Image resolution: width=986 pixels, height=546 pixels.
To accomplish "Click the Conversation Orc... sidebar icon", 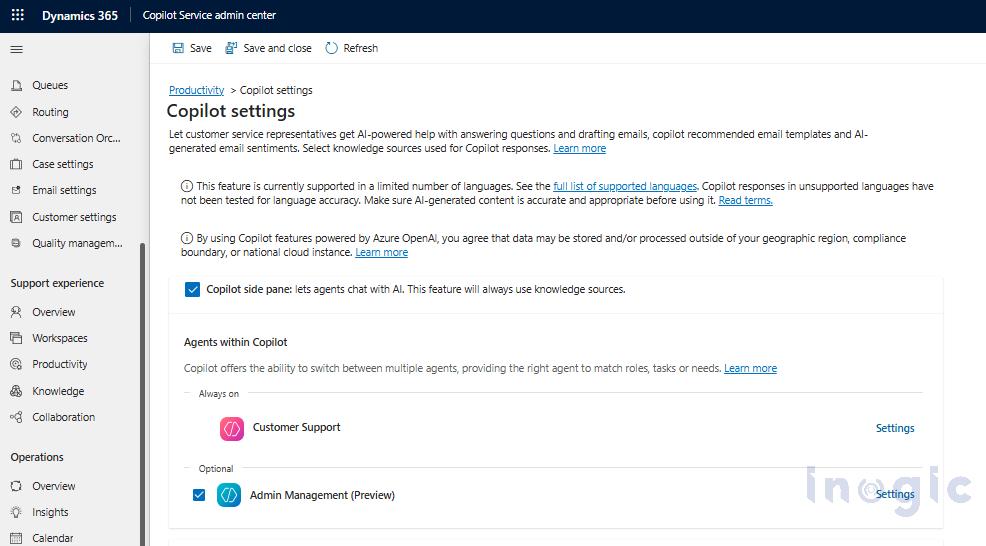I will (16, 138).
